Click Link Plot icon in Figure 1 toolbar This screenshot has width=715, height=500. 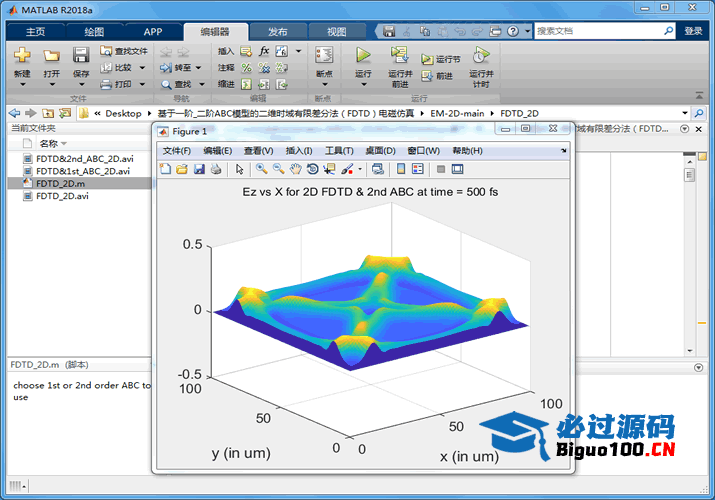tap(378, 169)
